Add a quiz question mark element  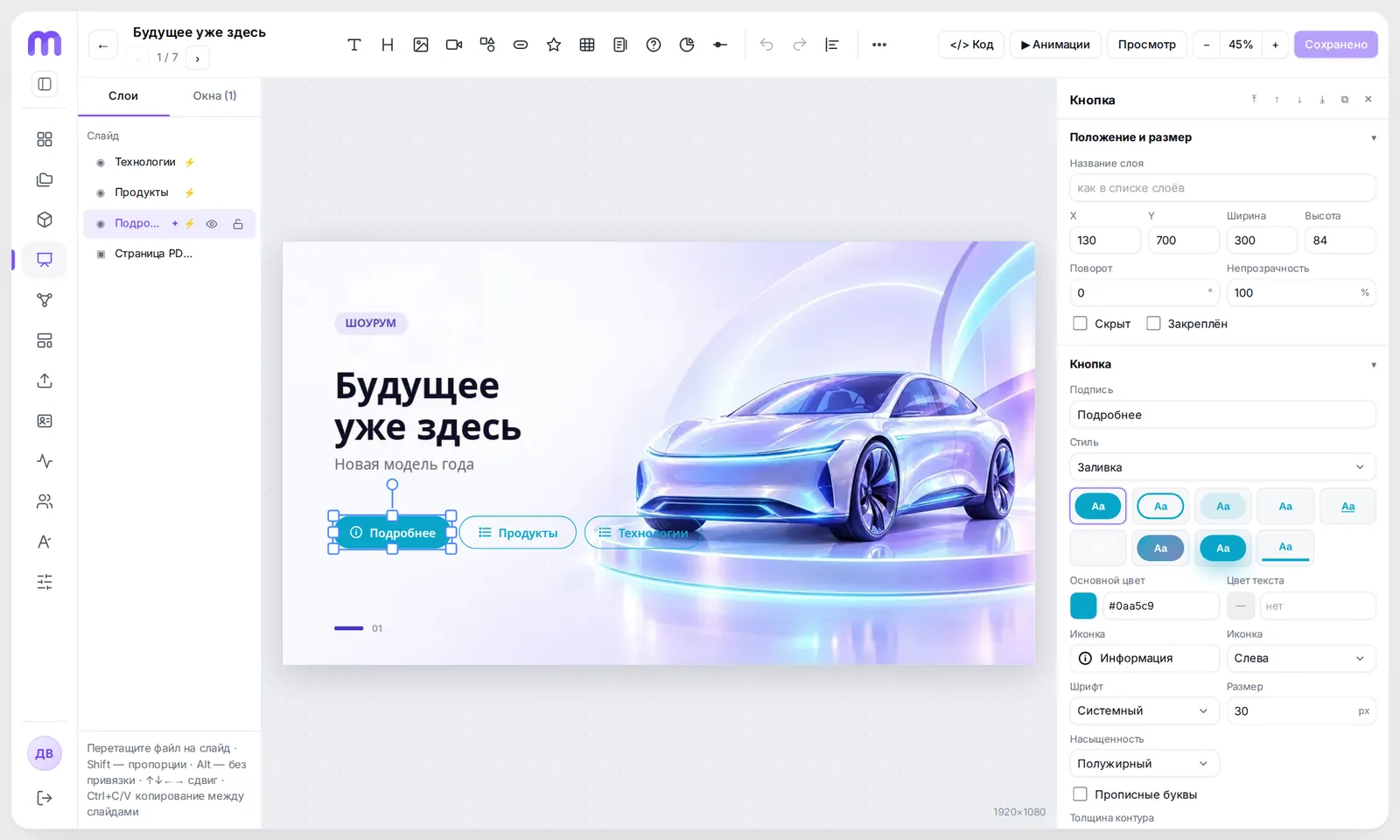[654, 45]
